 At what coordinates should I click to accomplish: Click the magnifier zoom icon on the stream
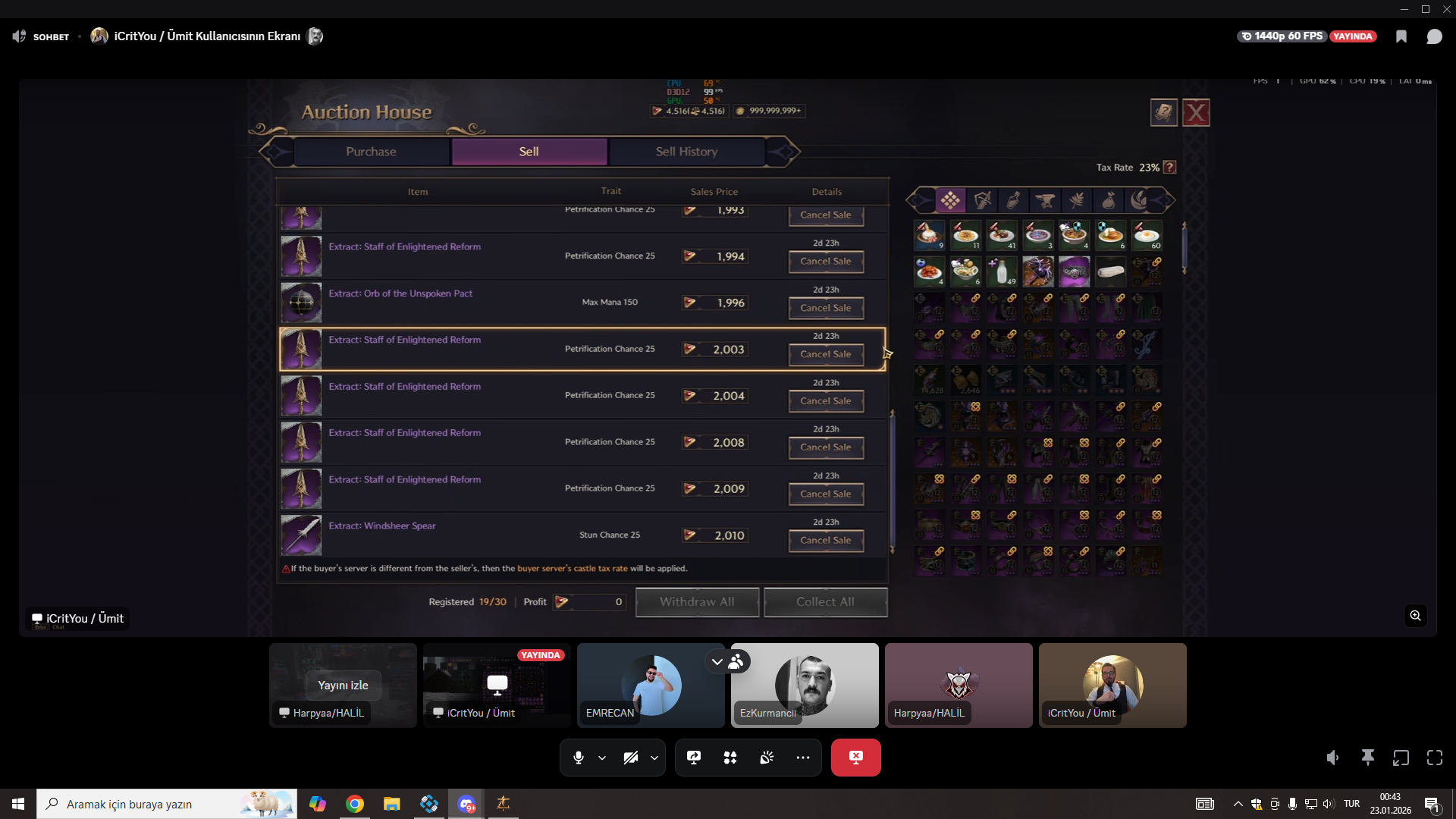point(1416,616)
